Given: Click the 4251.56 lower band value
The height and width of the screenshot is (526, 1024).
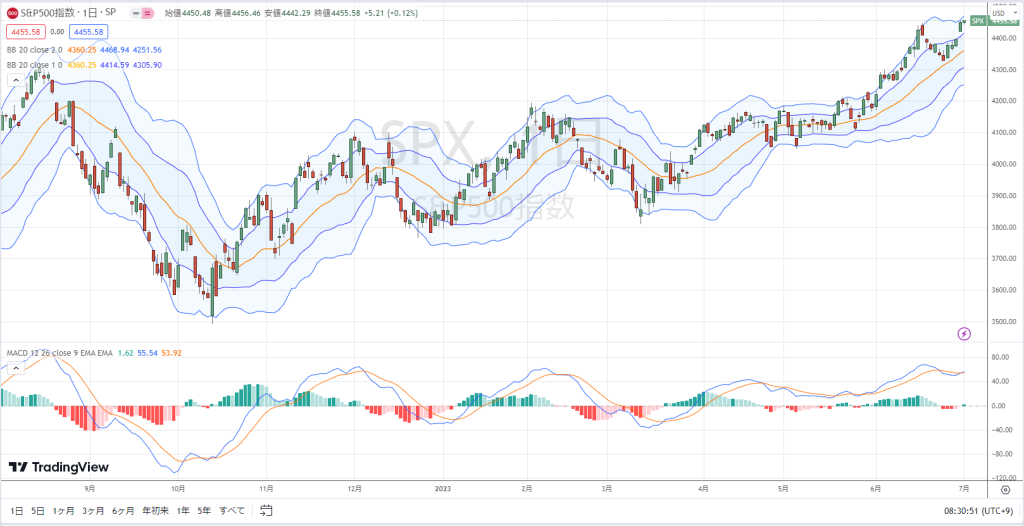Looking at the screenshot, I should 147,50.
